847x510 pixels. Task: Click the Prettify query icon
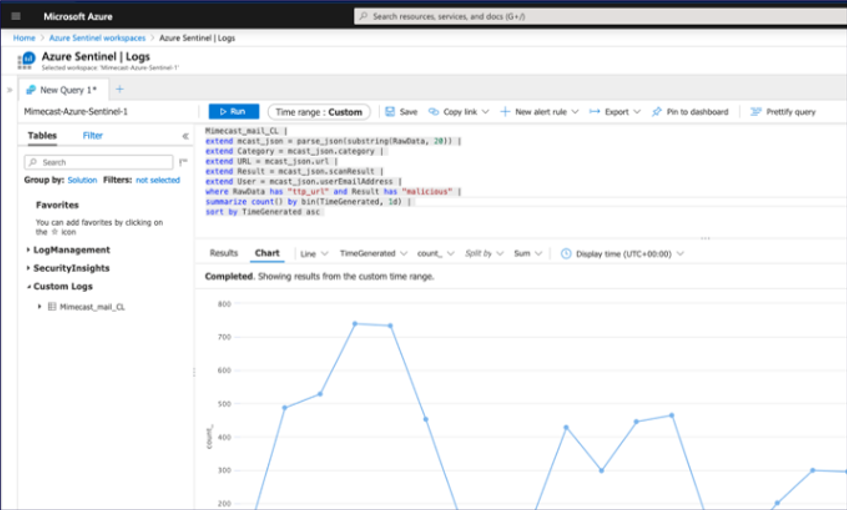[757, 112]
